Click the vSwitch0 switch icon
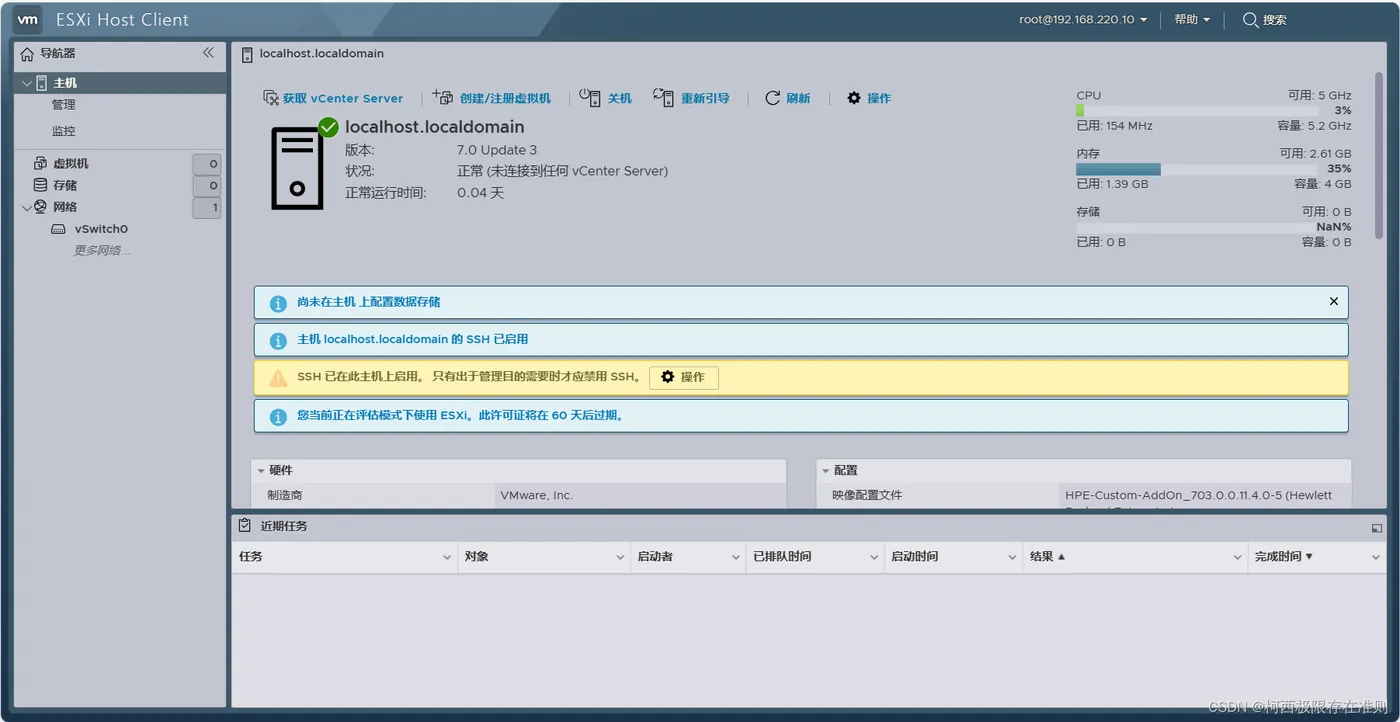Screen dimensions: 1400x722 59,229
